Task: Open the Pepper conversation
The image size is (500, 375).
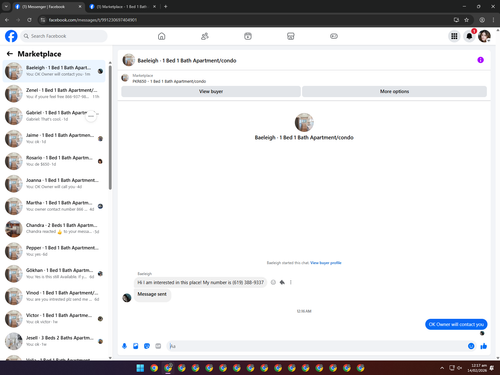Action: [54, 251]
